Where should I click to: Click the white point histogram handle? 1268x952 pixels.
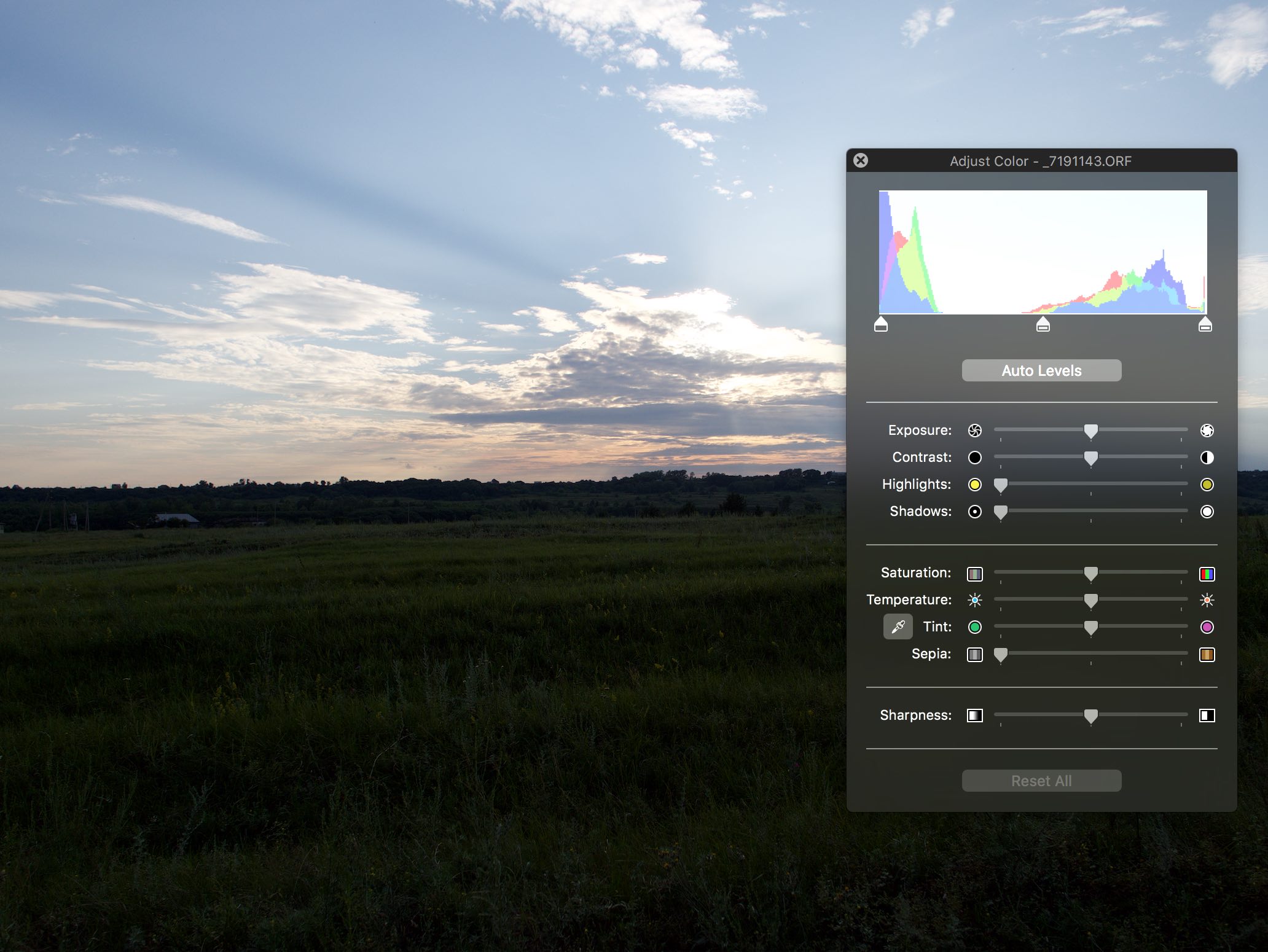[x=1205, y=324]
